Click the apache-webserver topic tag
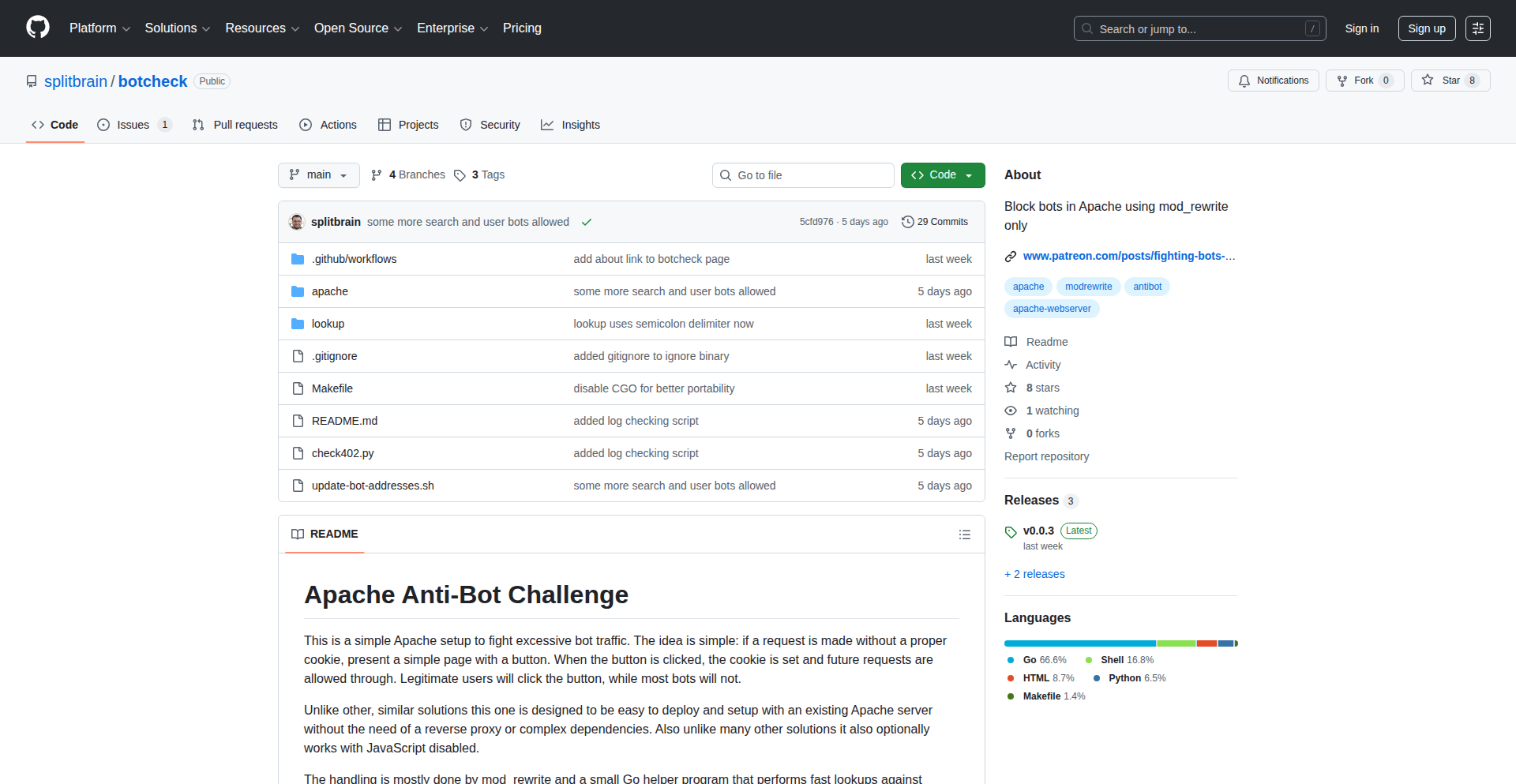This screenshot has width=1516, height=784. 1052,309
